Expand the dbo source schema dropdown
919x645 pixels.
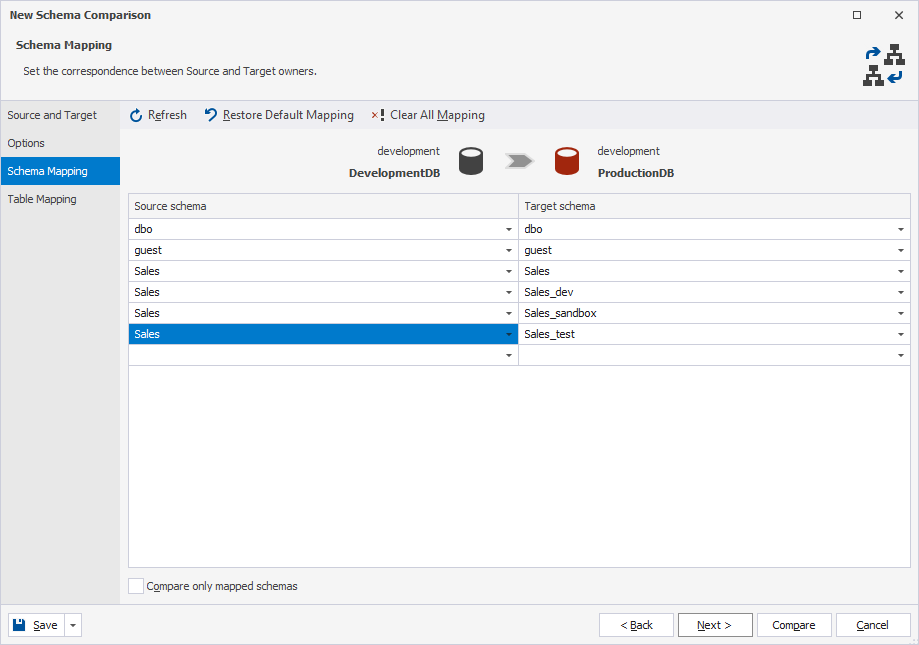click(x=508, y=229)
